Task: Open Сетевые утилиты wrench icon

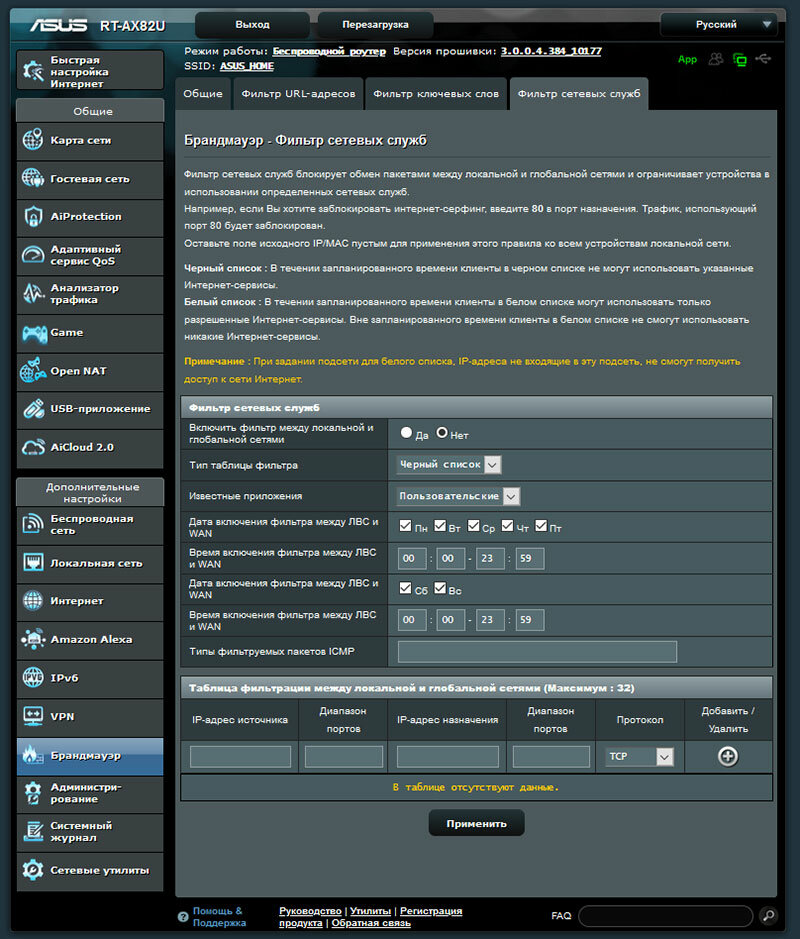Action: click(x=33, y=870)
